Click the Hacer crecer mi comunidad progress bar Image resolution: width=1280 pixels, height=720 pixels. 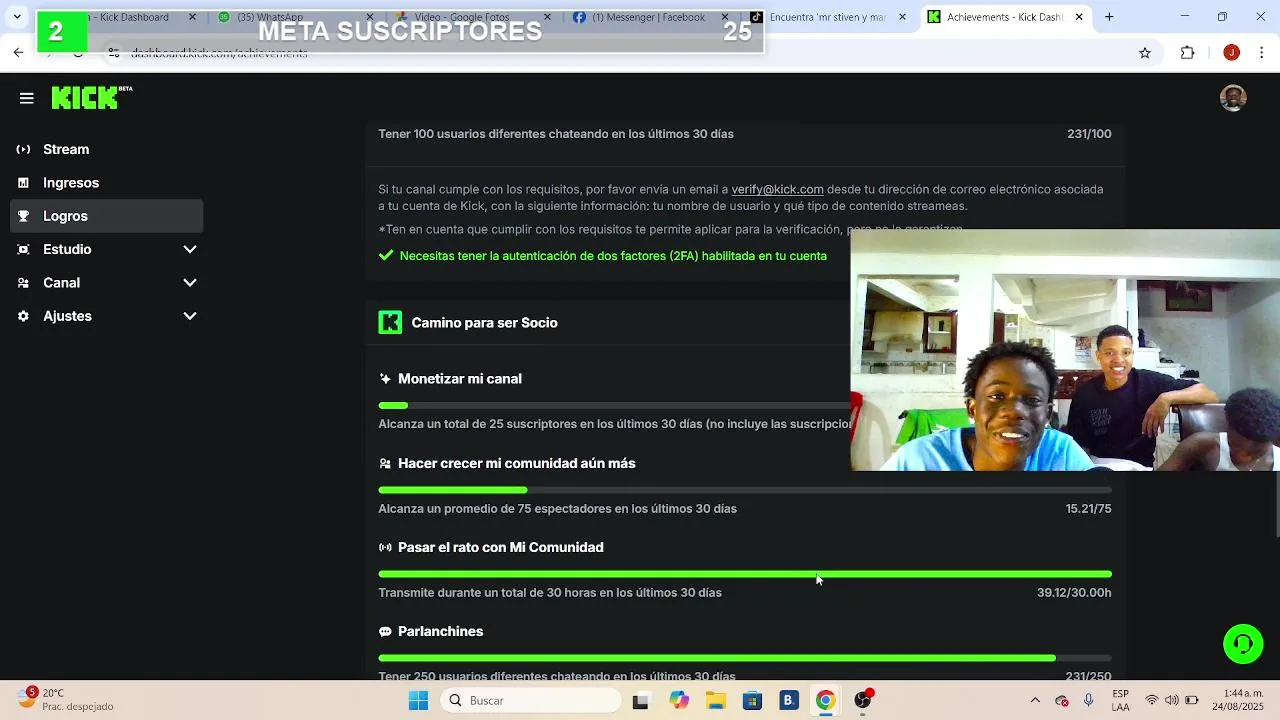(745, 490)
